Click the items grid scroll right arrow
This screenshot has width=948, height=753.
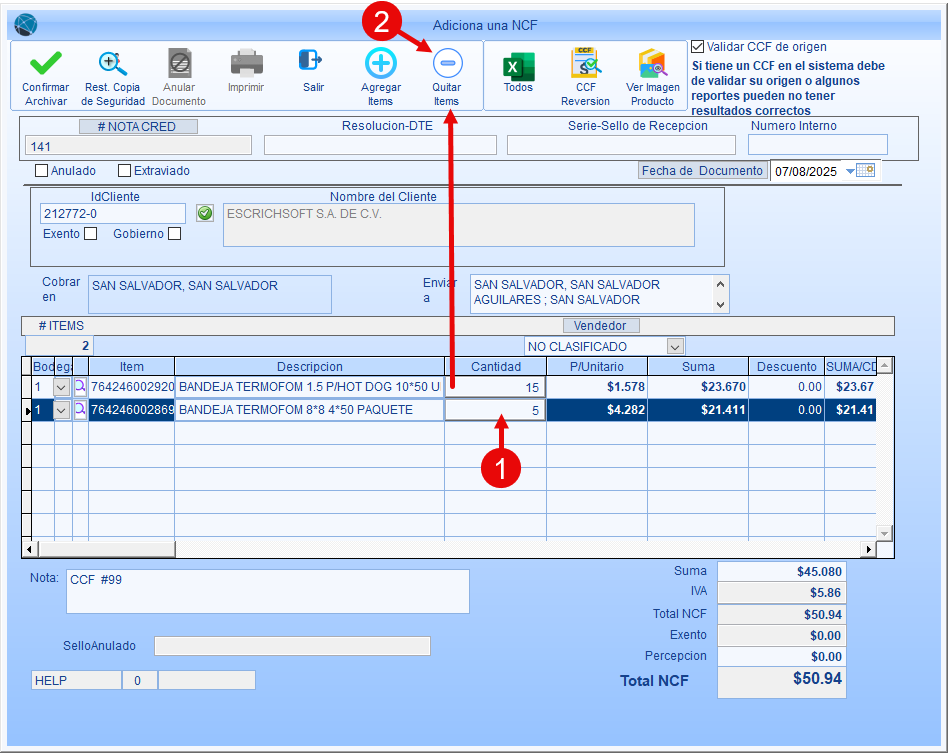click(x=869, y=549)
